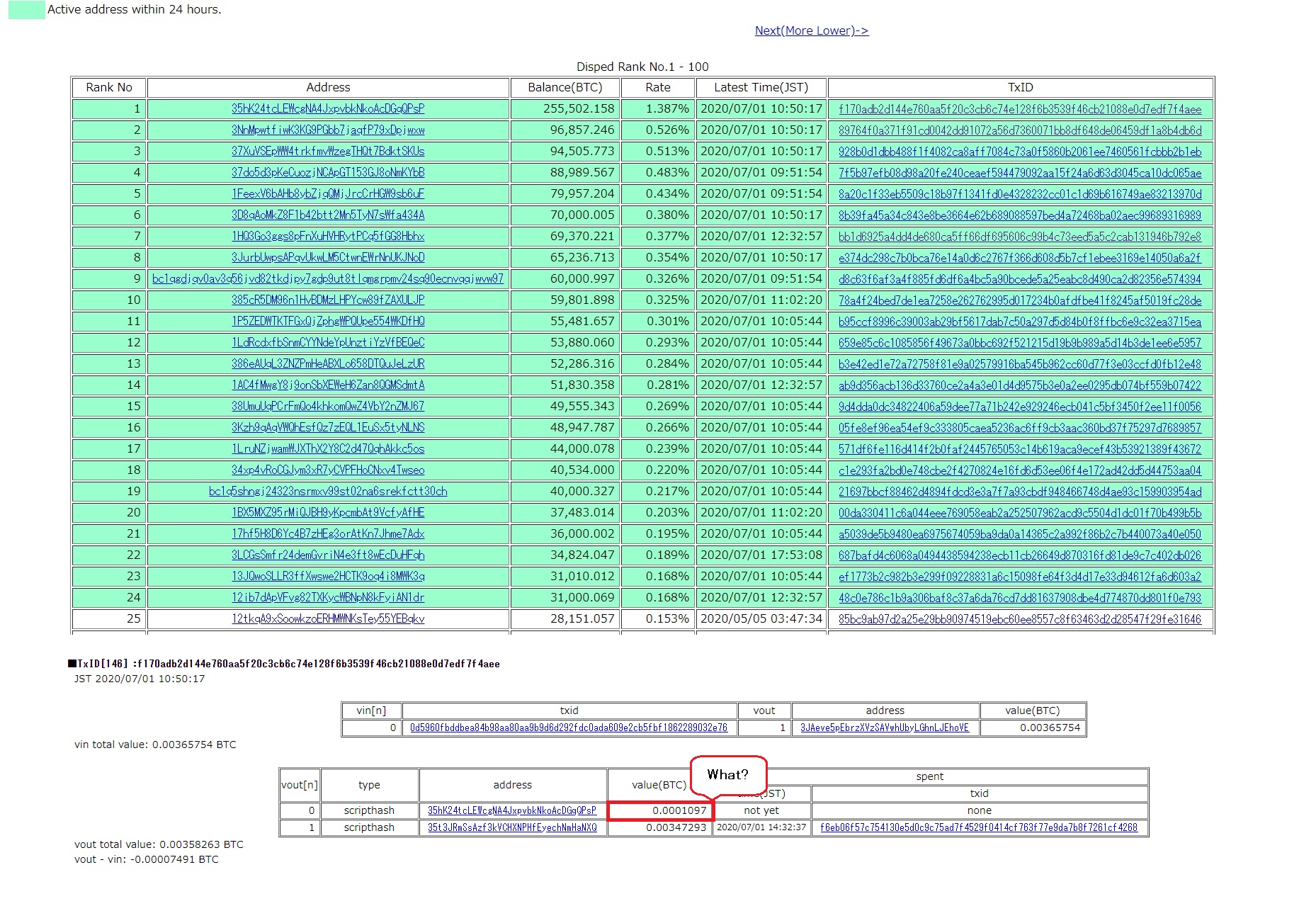The image size is (1316, 911).
Task: Select the Latest Time(JST) column header
Action: tap(761, 87)
